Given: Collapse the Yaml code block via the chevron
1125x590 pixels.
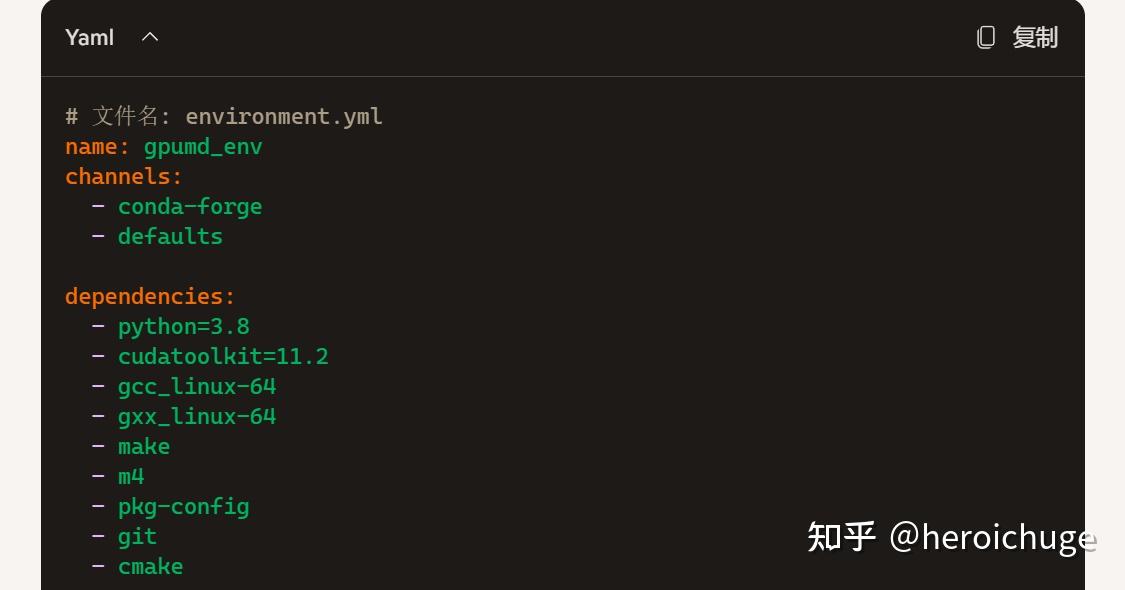Looking at the screenshot, I should coord(150,37).
